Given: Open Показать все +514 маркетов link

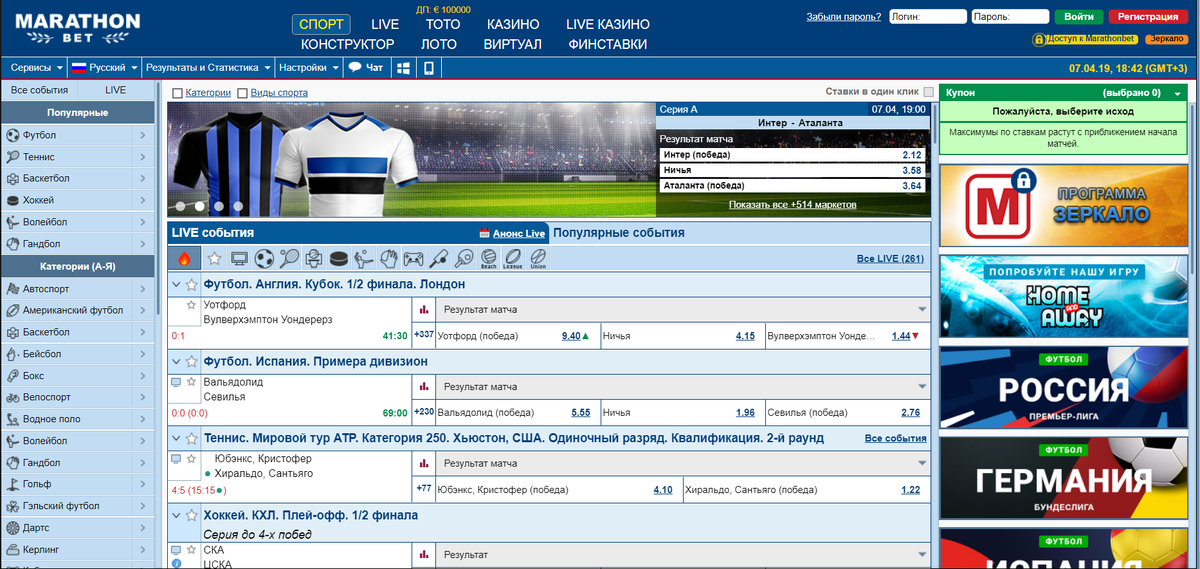Looking at the screenshot, I should click(793, 204).
